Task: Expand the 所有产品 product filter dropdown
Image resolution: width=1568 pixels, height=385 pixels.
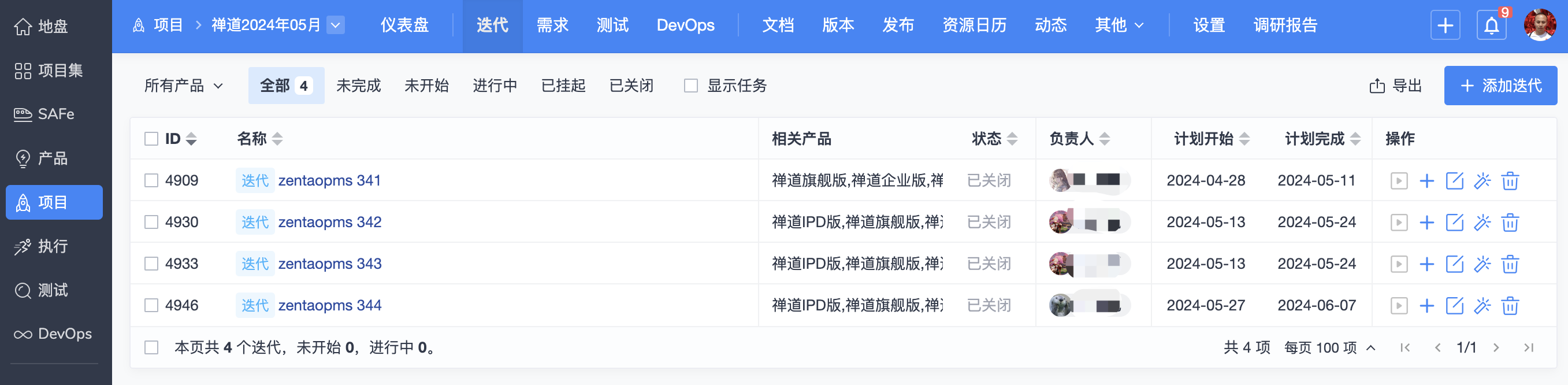Action: pos(183,86)
